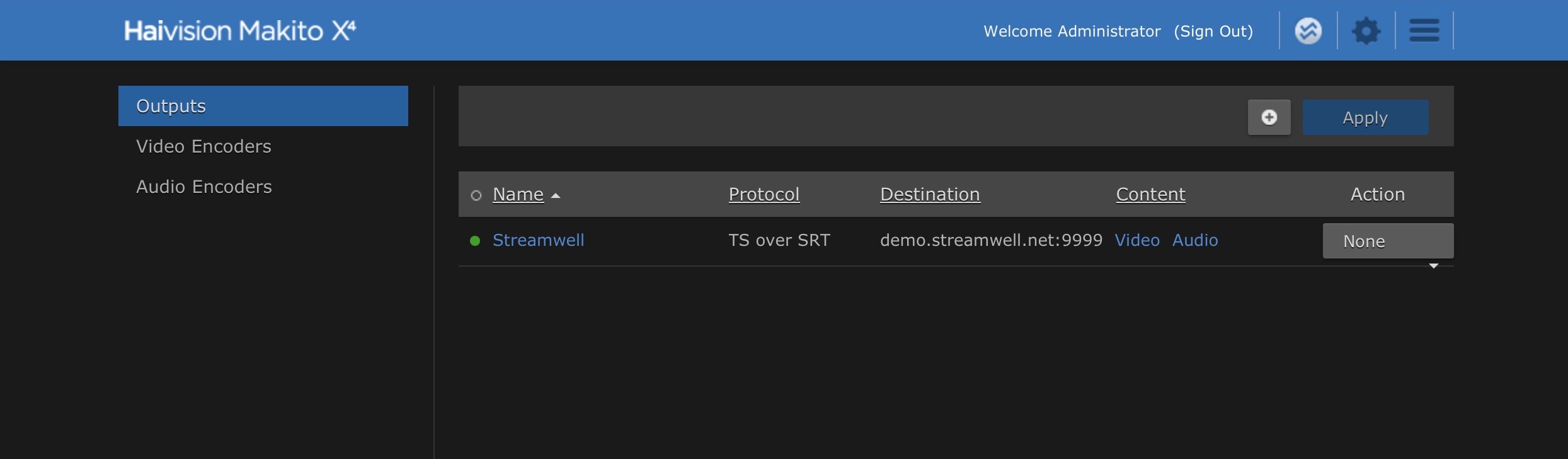The image size is (1568, 459).
Task: Open the streaming status icon
Action: 1308,30
